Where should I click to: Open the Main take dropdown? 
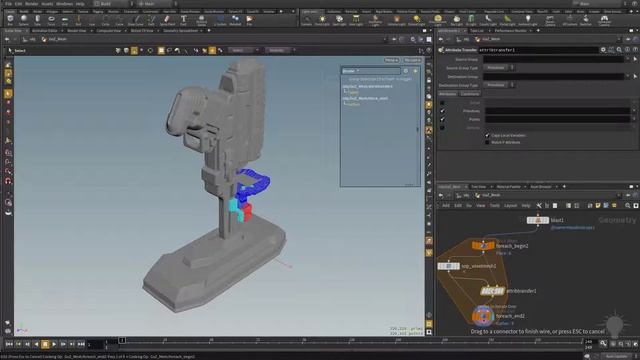point(157,4)
